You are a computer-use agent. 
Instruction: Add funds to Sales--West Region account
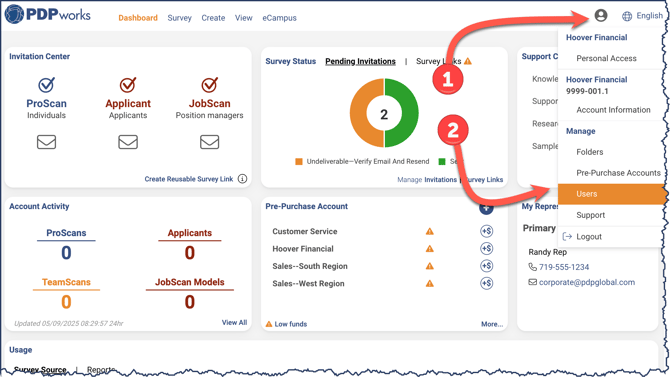(486, 283)
